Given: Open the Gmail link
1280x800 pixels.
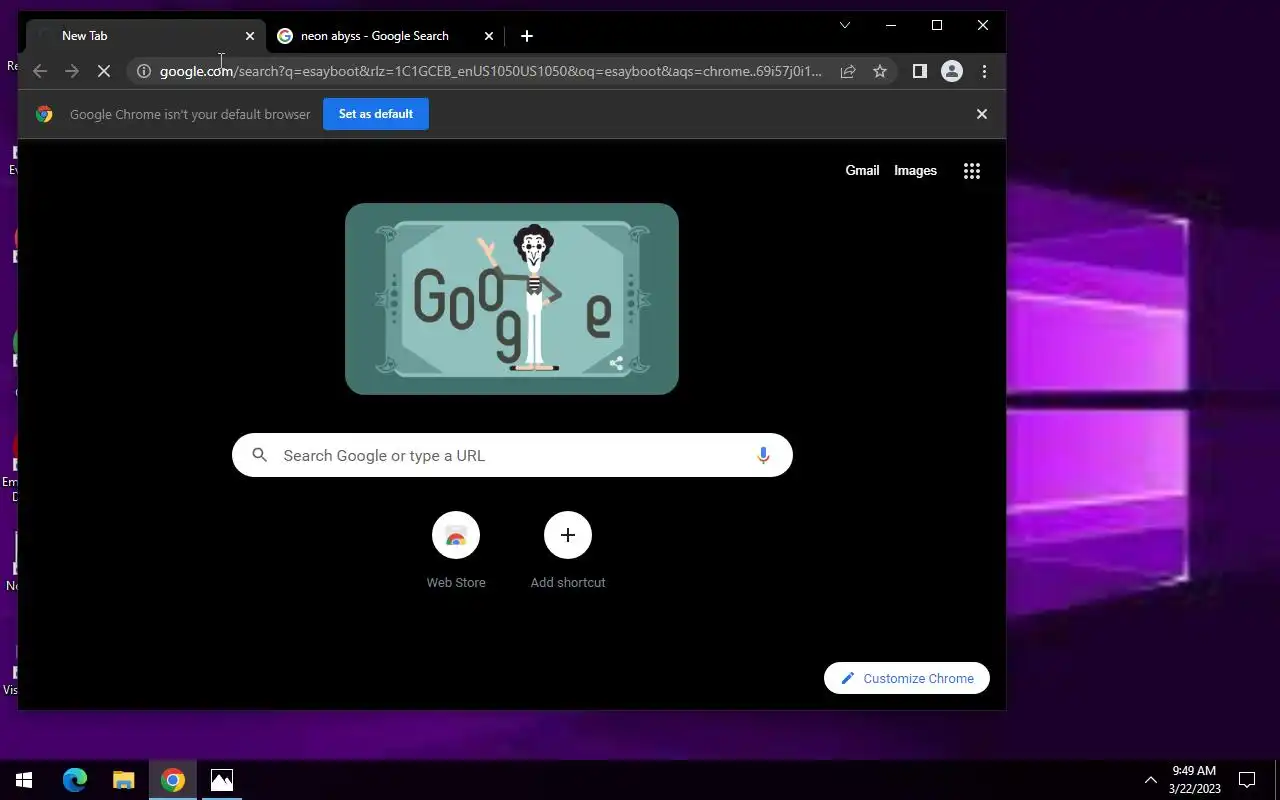Looking at the screenshot, I should (862, 171).
